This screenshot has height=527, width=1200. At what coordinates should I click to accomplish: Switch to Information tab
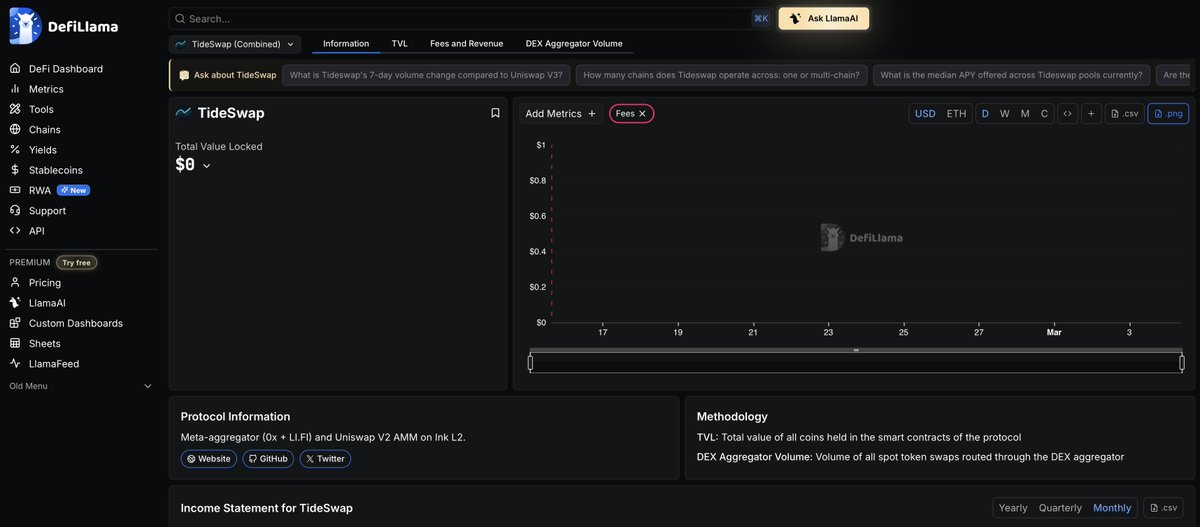(x=346, y=44)
